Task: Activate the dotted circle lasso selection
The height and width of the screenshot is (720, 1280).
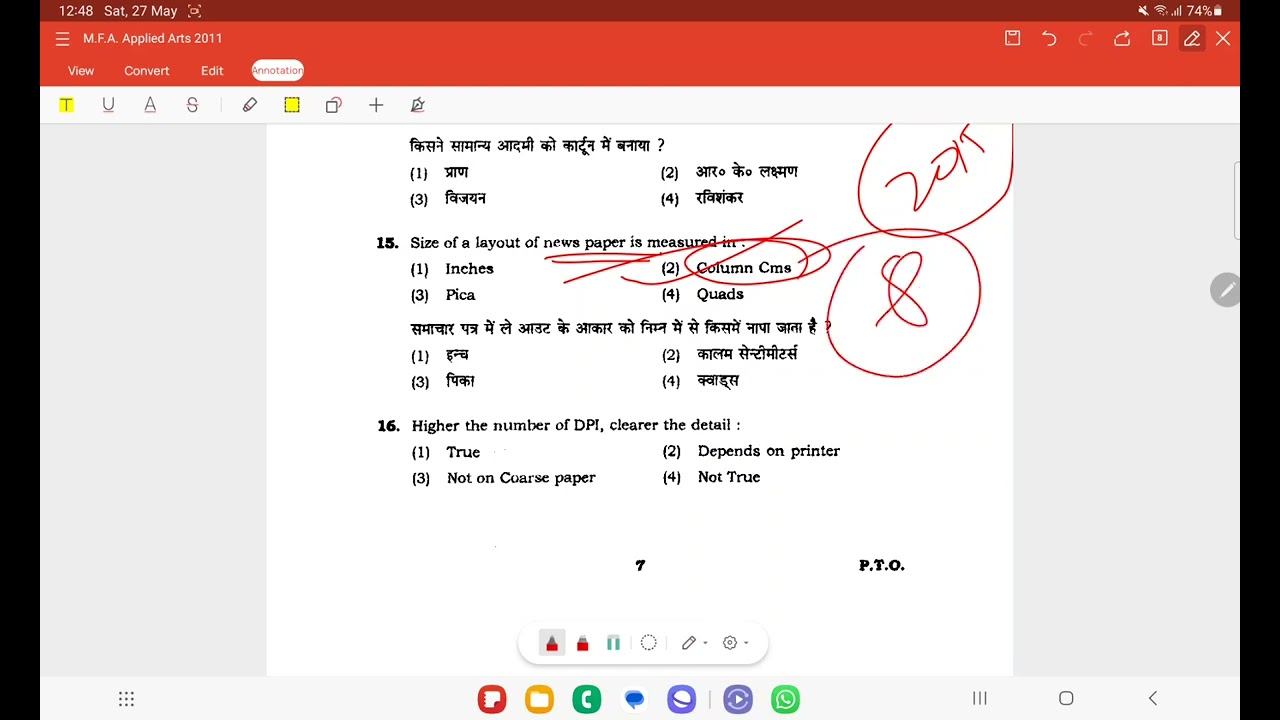Action: 648,643
